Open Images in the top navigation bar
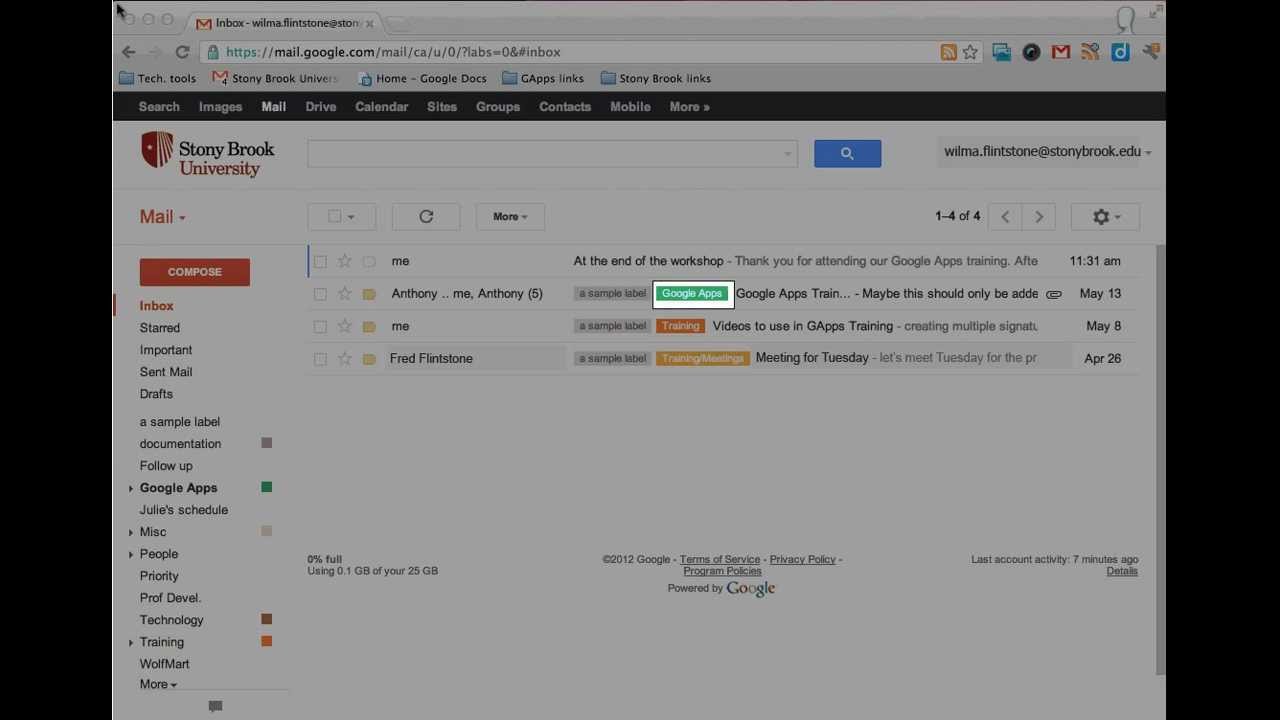Viewport: 1280px width, 720px height. (220, 107)
